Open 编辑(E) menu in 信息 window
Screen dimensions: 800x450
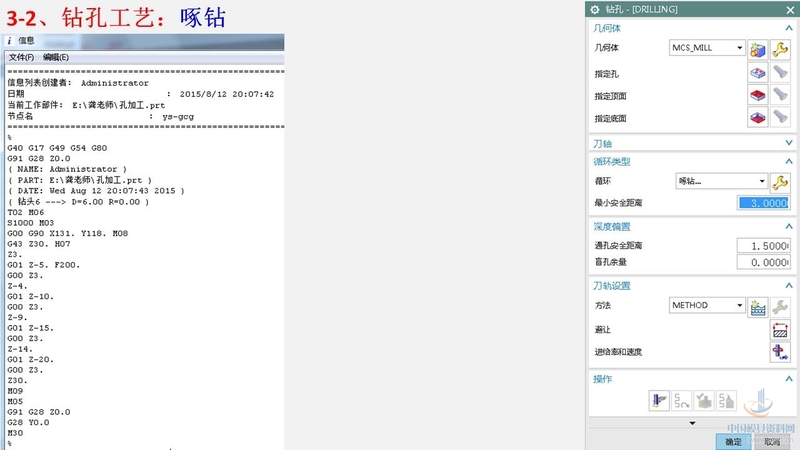point(56,57)
